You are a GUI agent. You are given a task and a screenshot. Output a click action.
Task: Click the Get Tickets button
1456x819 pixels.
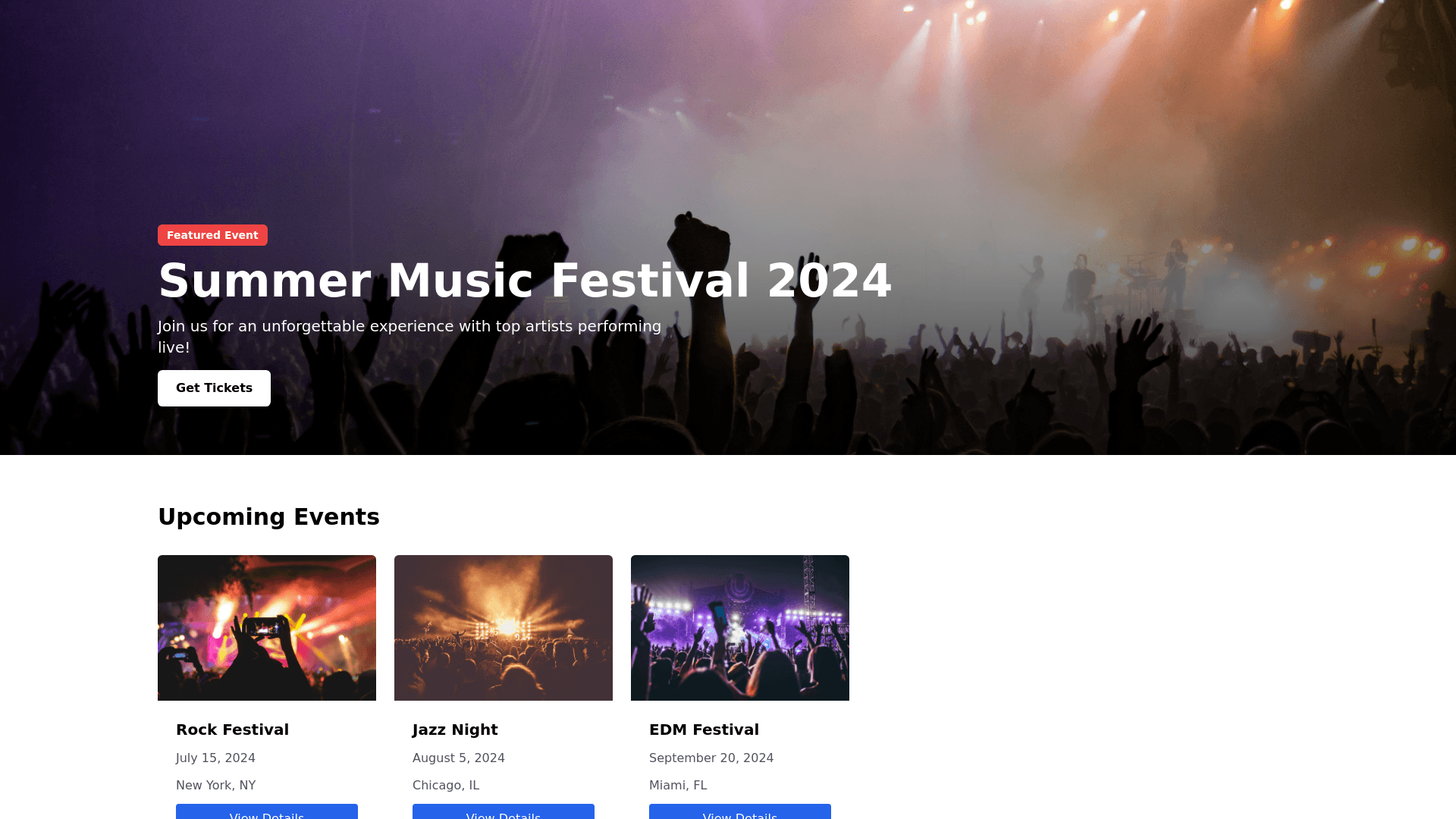[x=214, y=388]
